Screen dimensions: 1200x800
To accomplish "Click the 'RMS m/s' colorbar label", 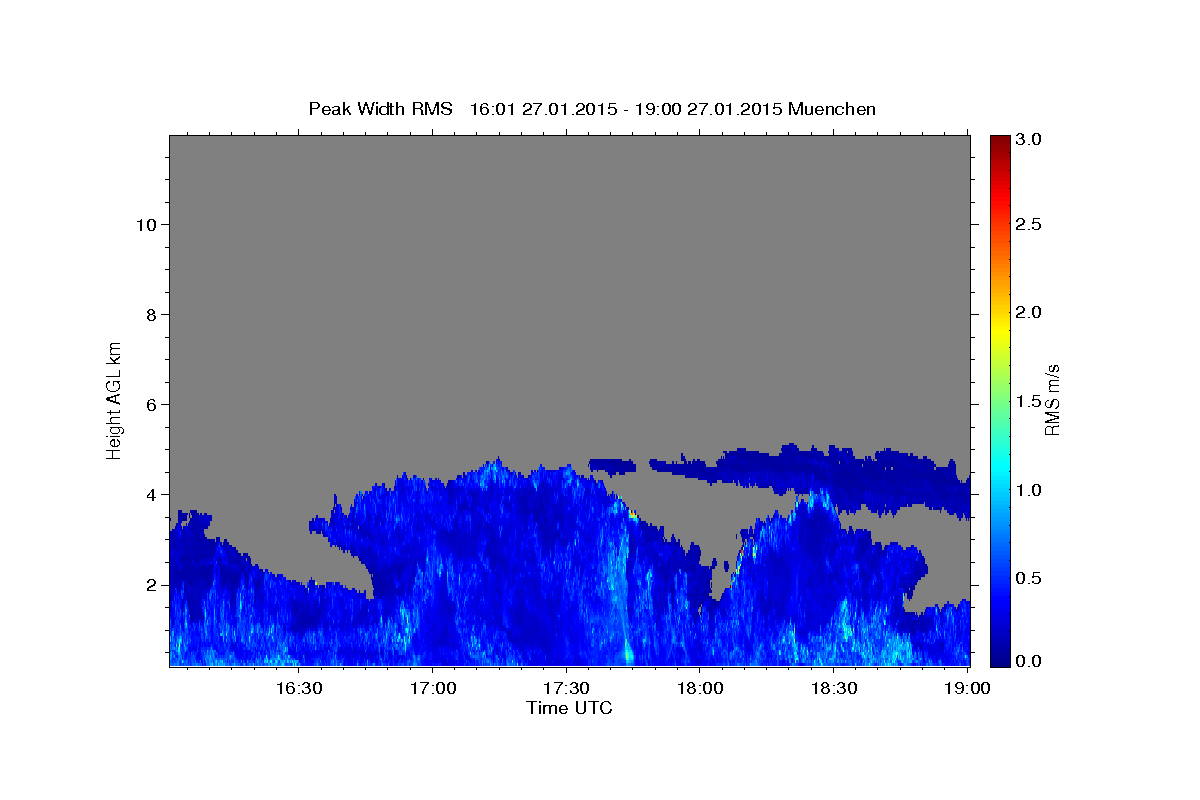I will coord(1051,399).
